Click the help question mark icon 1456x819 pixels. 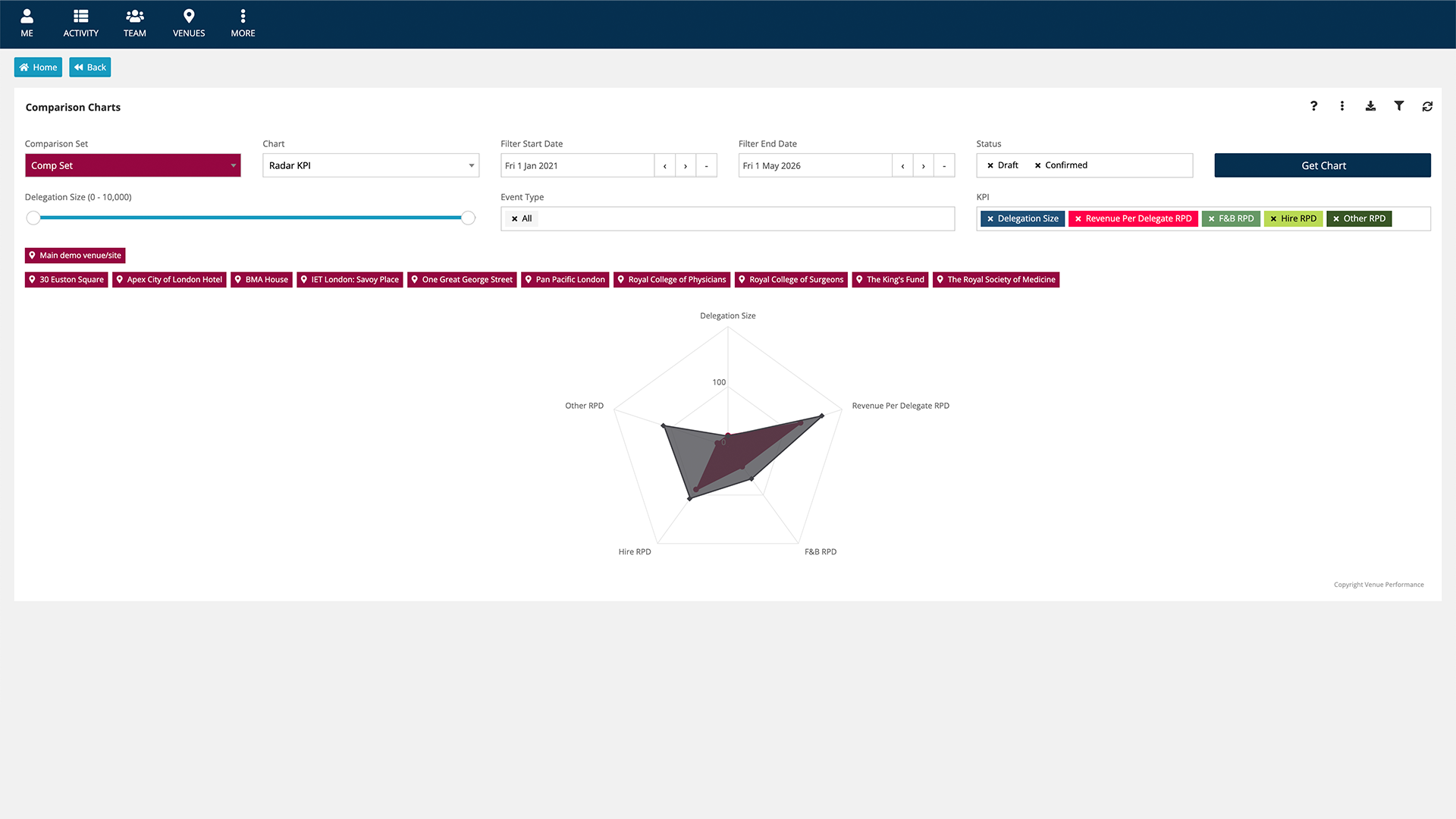tap(1313, 106)
